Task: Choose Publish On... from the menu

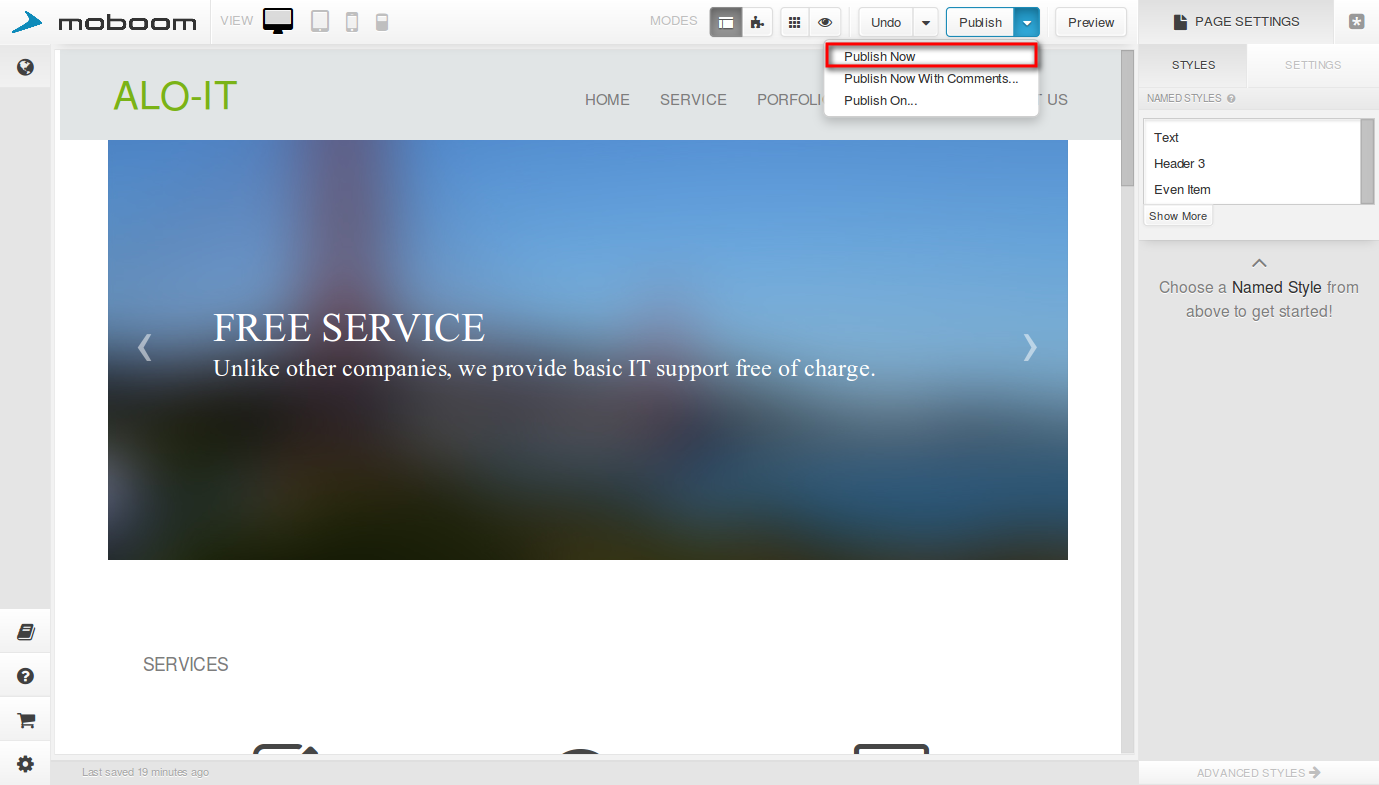Action: click(931, 100)
